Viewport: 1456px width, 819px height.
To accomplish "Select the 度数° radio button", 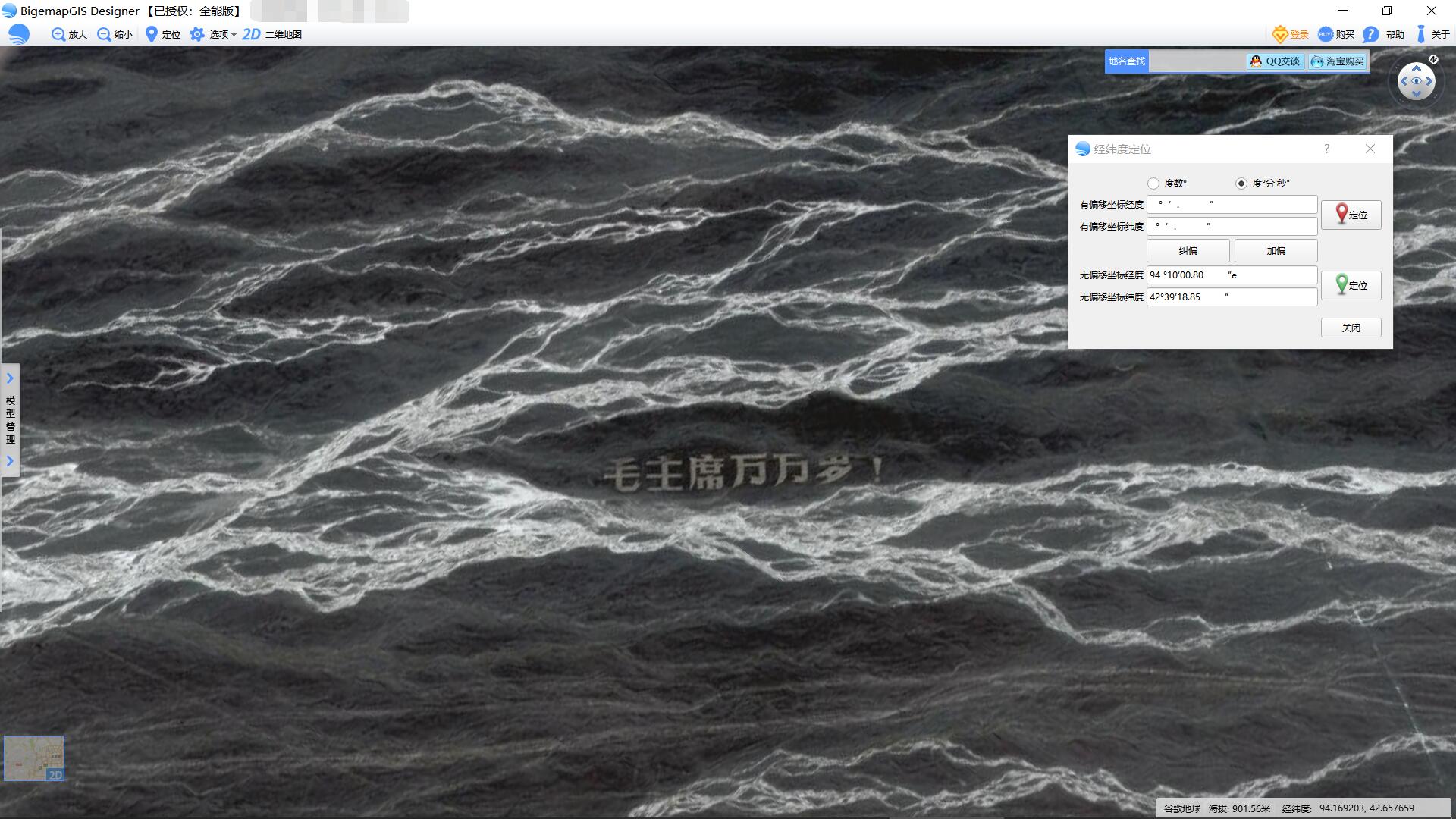I will click(1153, 184).
